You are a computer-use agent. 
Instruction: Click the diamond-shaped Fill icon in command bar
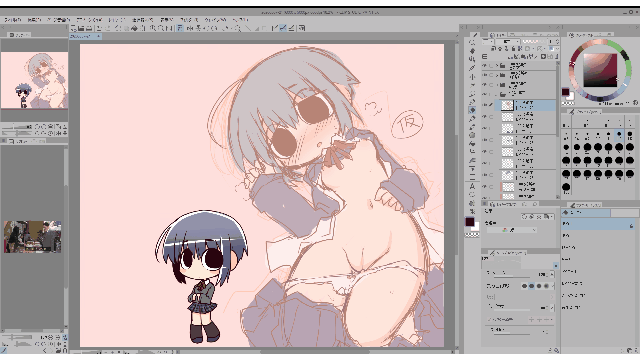(134, 28)
